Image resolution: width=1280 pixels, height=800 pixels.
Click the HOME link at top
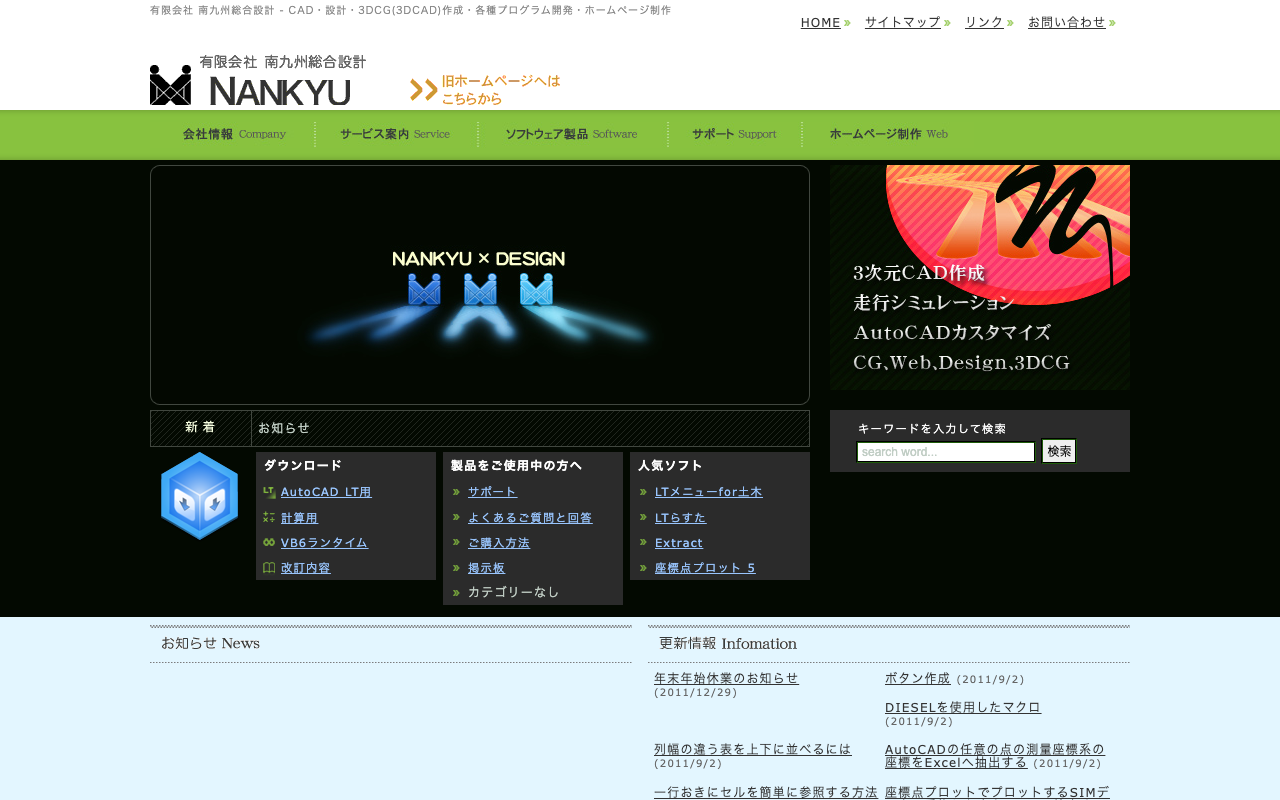pyautogui.click(x=821, y=22)
